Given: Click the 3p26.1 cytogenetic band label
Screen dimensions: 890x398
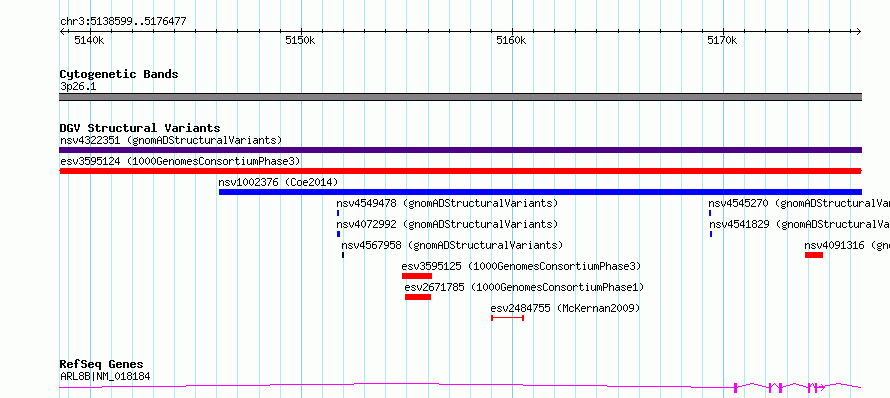Looking at the screenshot, I should click(78, 87).
